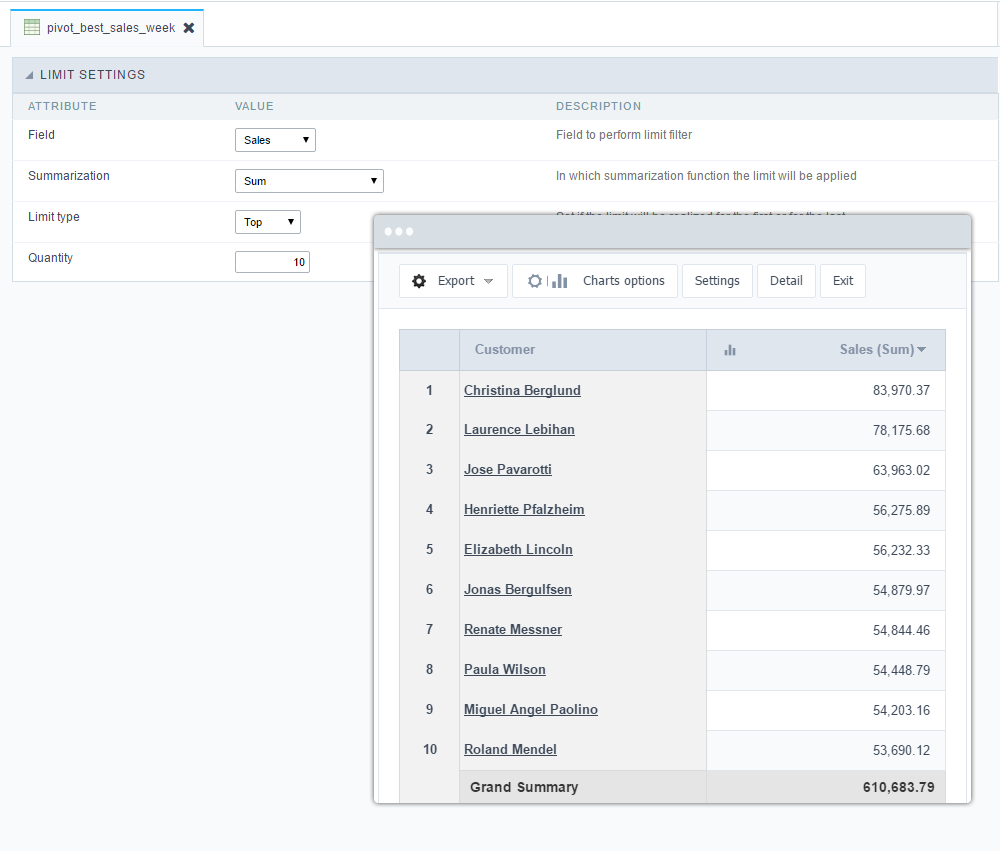Sort by the Sales (Sum) column header
The width and height of the screenshot is (1000, 851).
coord(883,350)
